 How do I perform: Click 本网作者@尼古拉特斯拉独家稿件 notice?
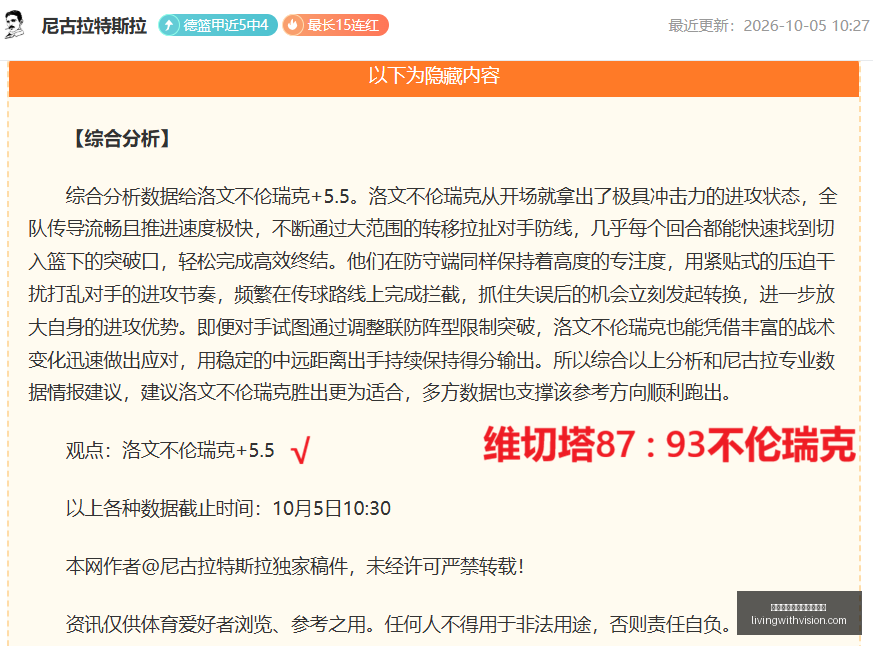pyautogui.click(x=295, y=566)
